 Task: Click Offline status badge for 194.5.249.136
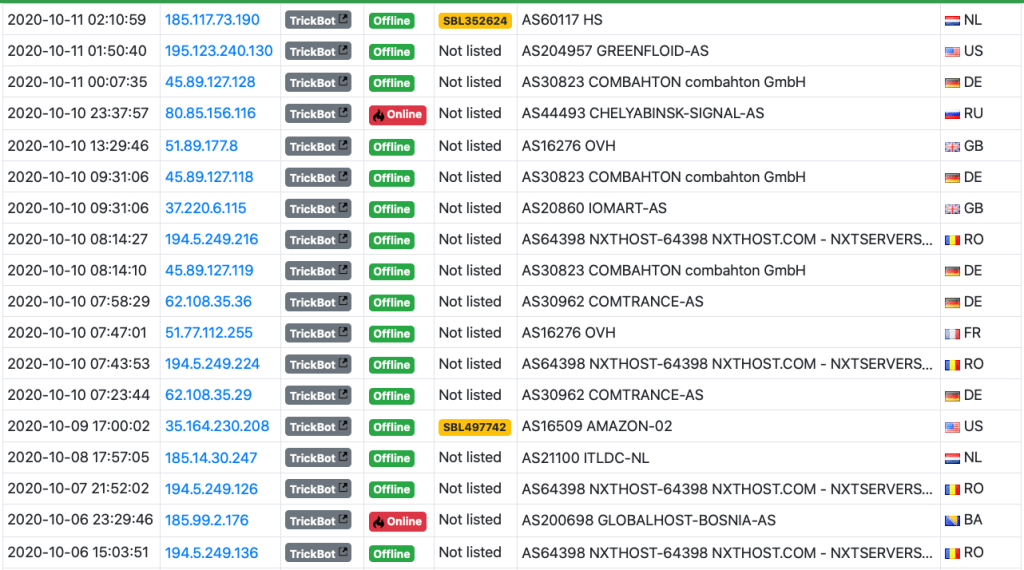point(391,554)
